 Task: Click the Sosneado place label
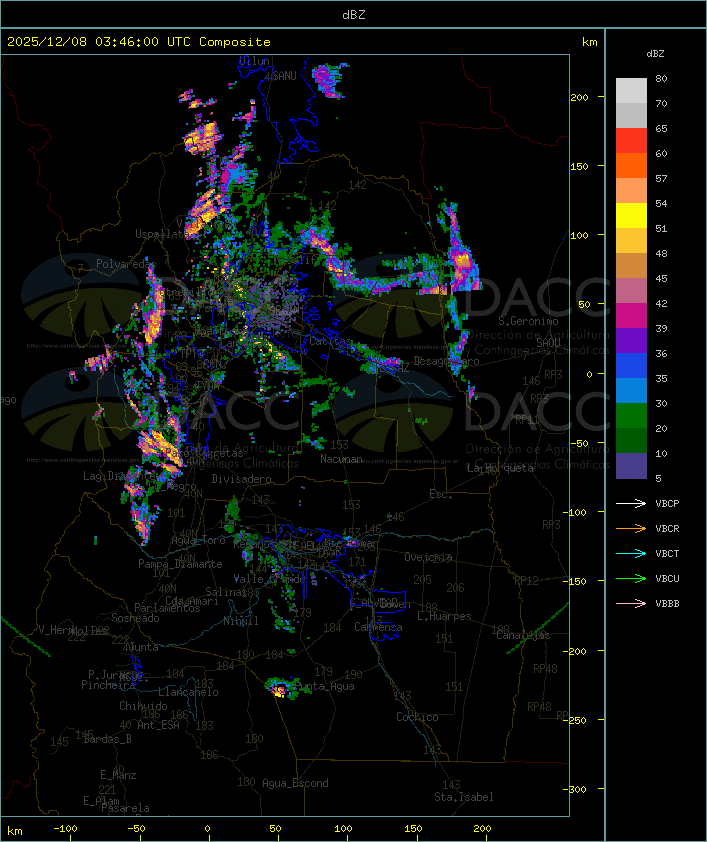[135, 618]
